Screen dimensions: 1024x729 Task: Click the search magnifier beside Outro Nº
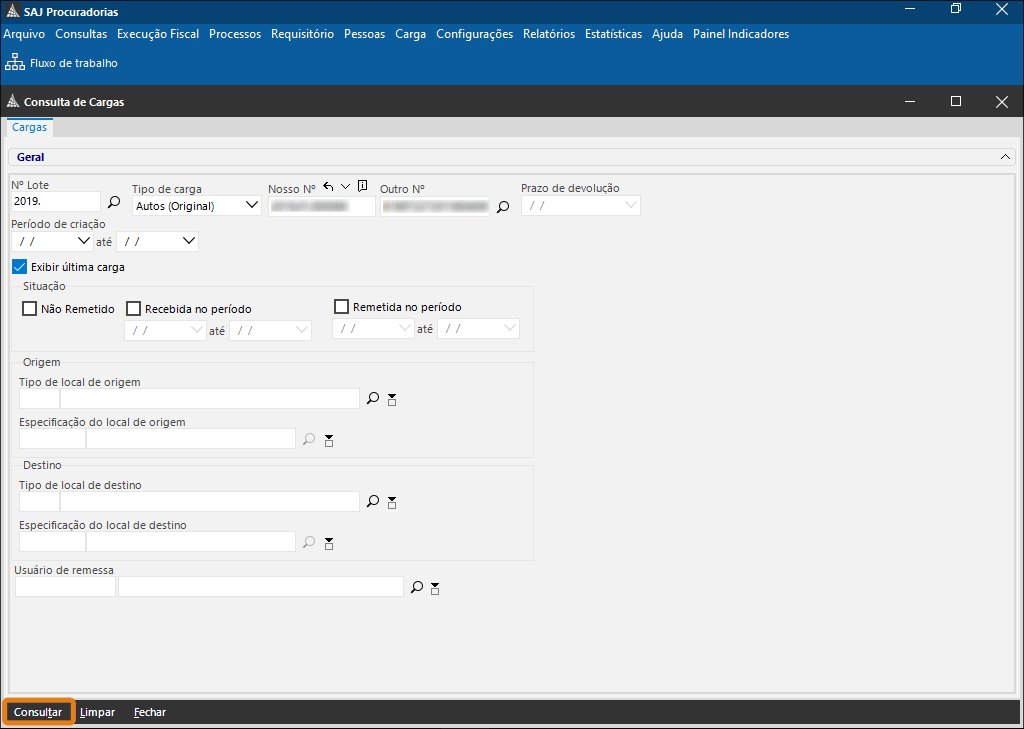tap(503, 207)
